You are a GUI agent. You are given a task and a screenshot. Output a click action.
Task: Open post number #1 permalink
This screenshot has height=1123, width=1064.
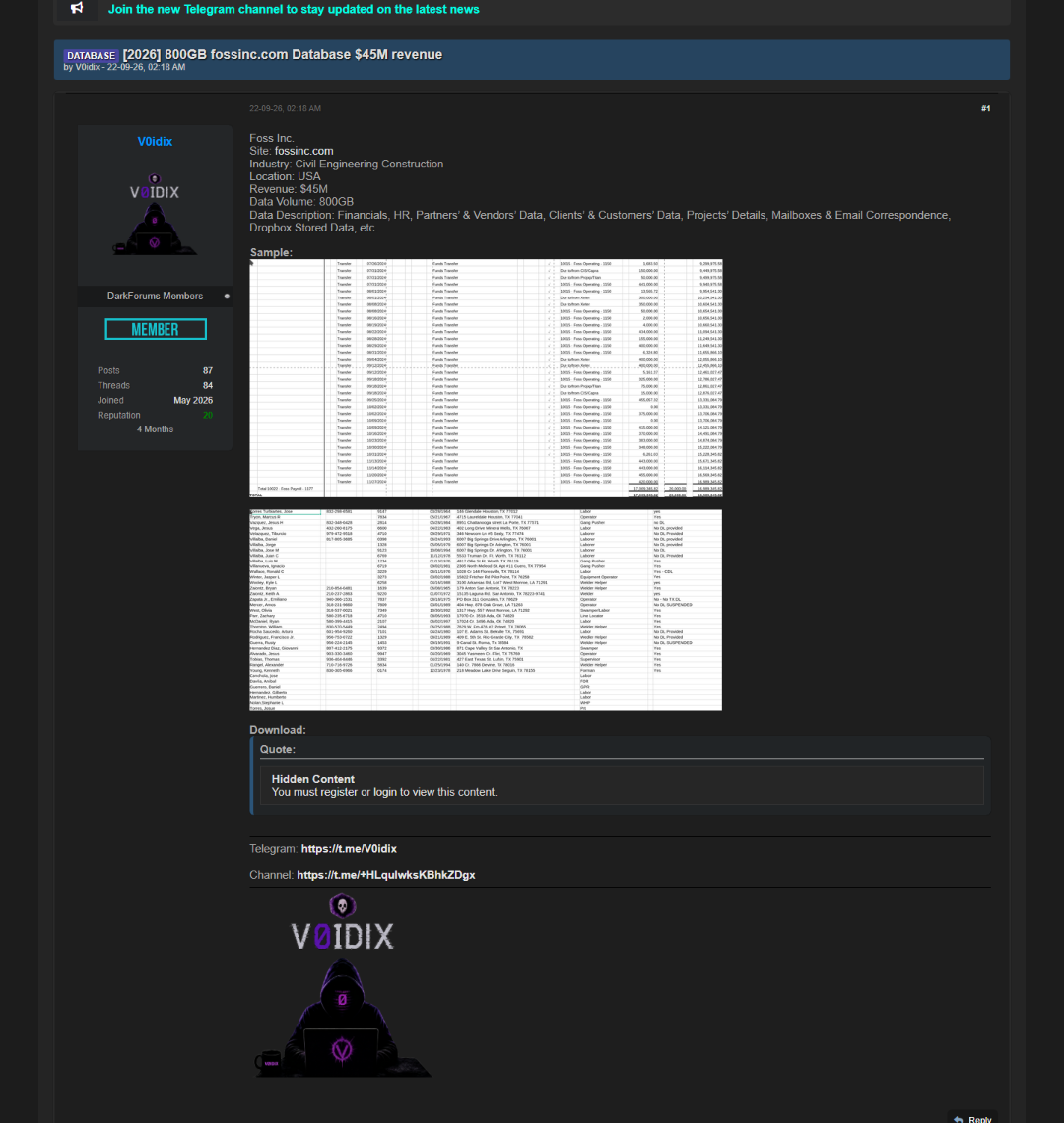tap(986, 109)
